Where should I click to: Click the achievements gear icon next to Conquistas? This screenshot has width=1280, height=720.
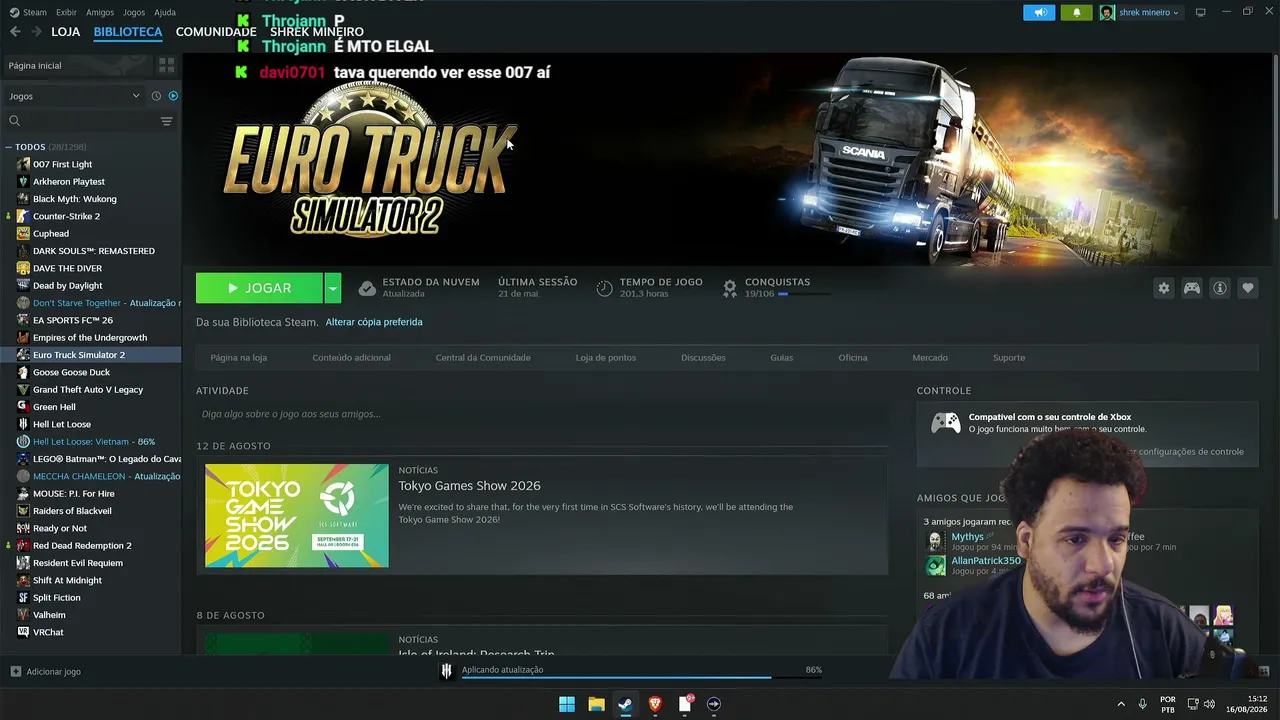pos(730,288)
